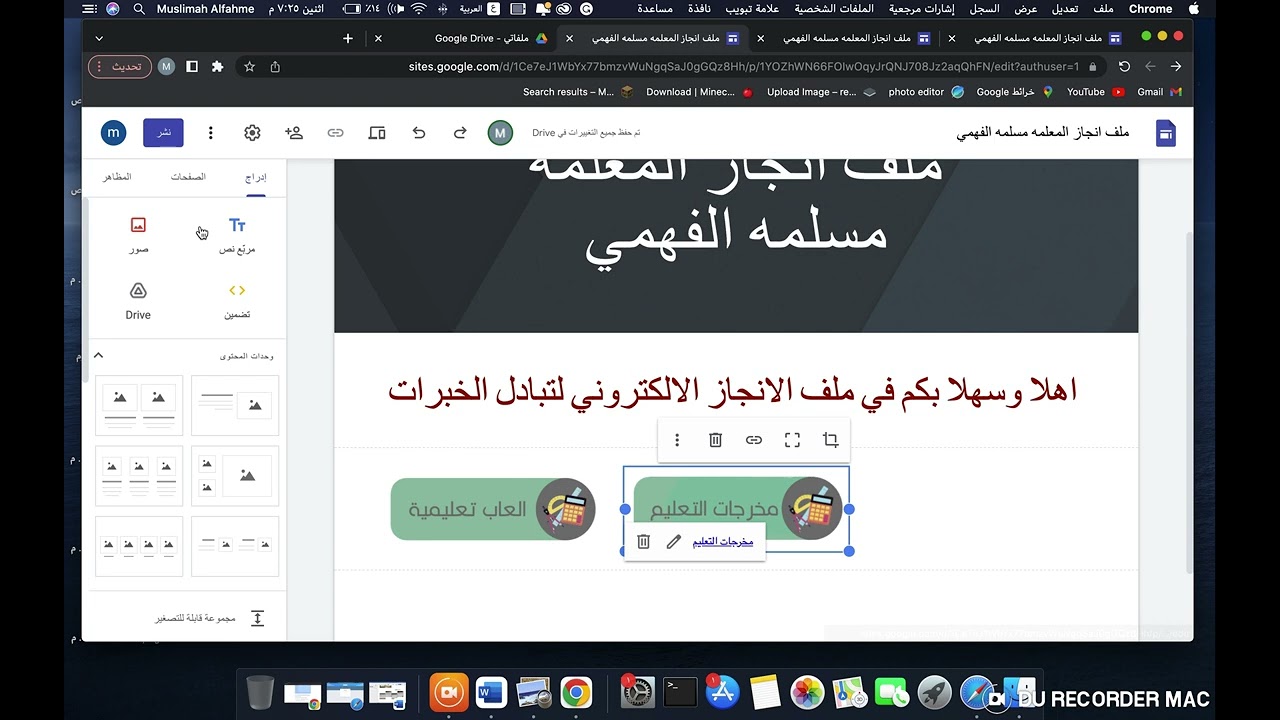Open the YouTube bookmark
This screenshot has height=720, width=1280.
pyautogui.click(x=1094, y=92)
